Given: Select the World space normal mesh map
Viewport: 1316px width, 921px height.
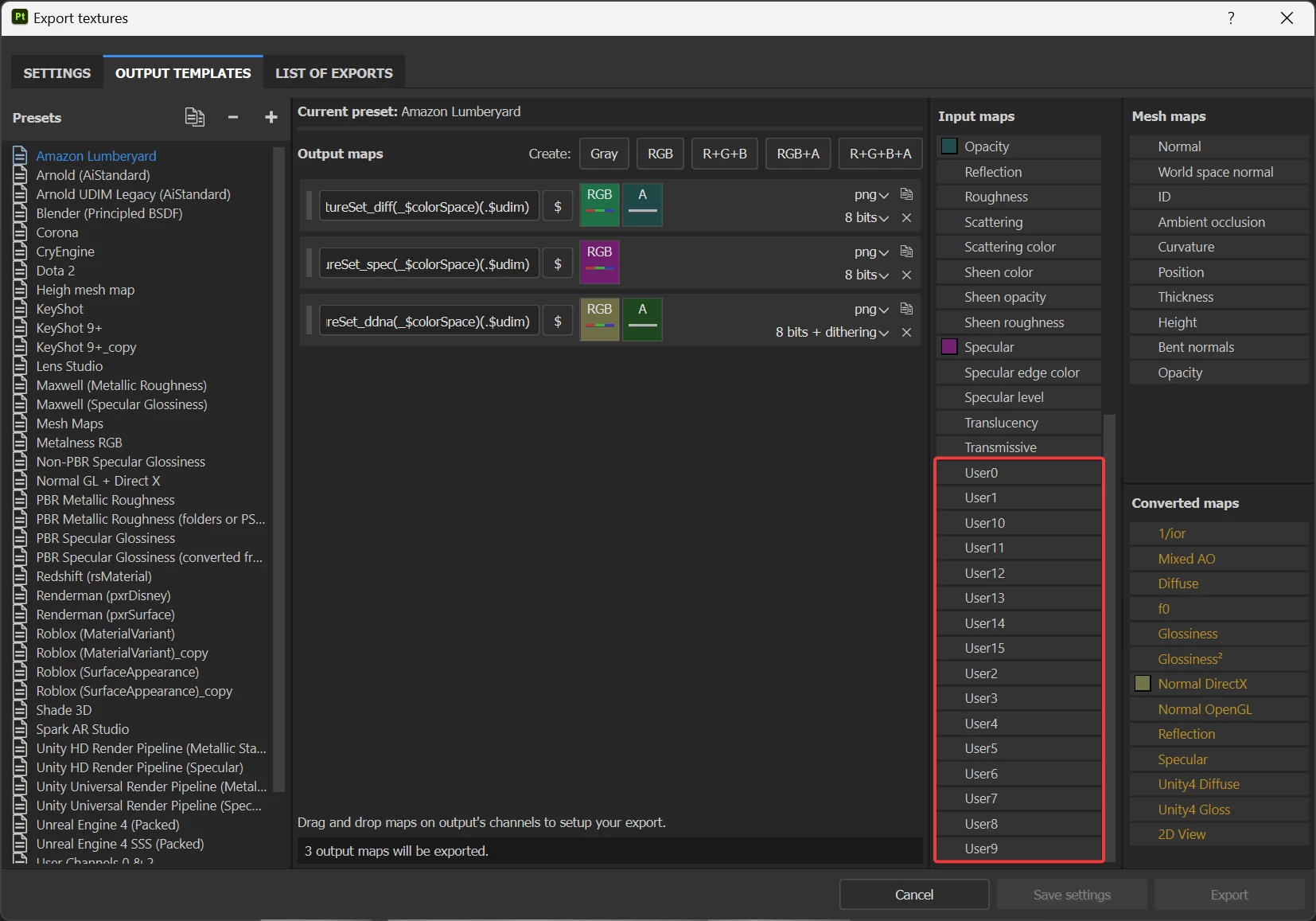Looking at the screenshot, I should (x=1219, y=172).
